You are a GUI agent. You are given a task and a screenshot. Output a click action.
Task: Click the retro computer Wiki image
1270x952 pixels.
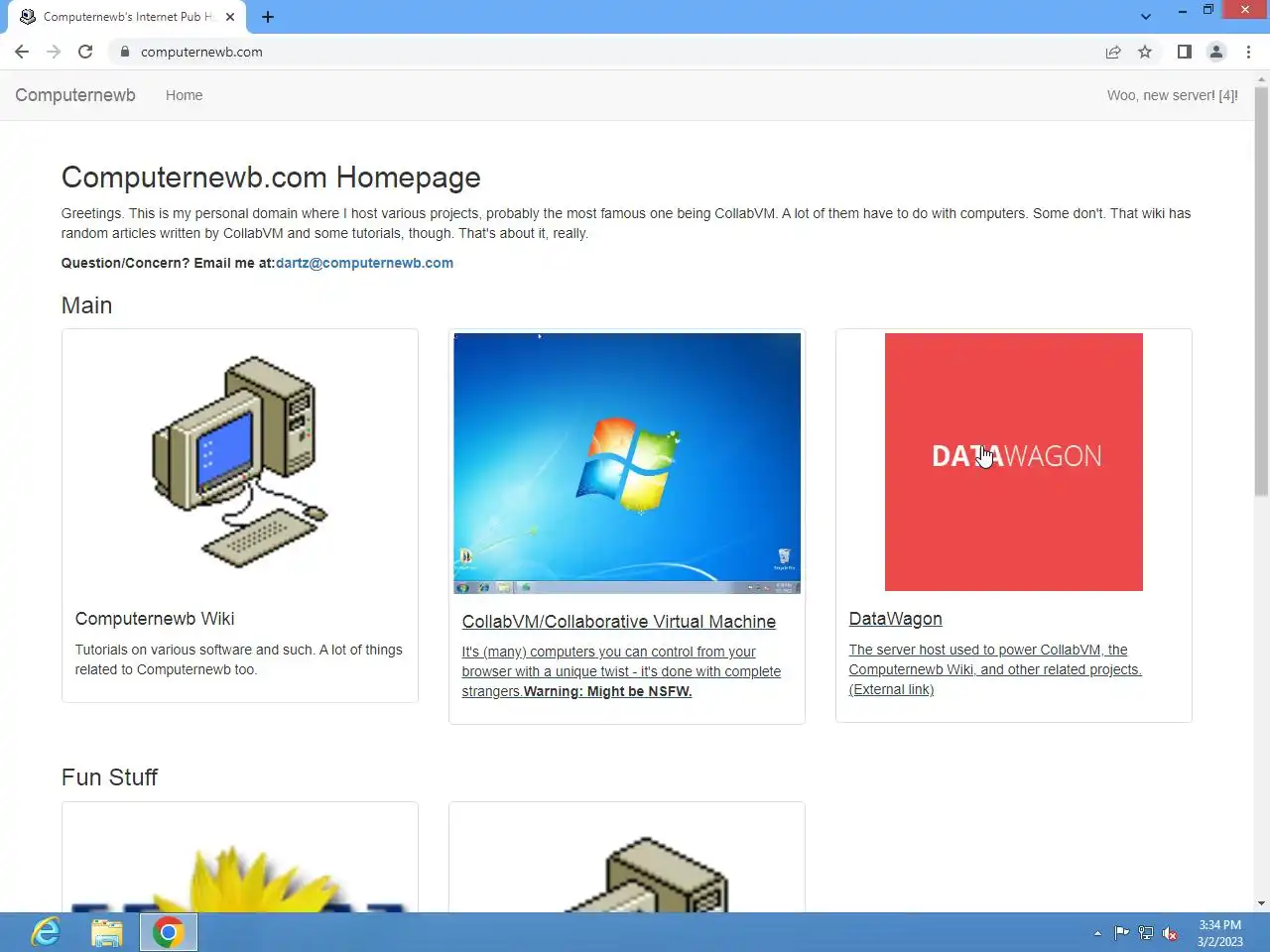240,462
